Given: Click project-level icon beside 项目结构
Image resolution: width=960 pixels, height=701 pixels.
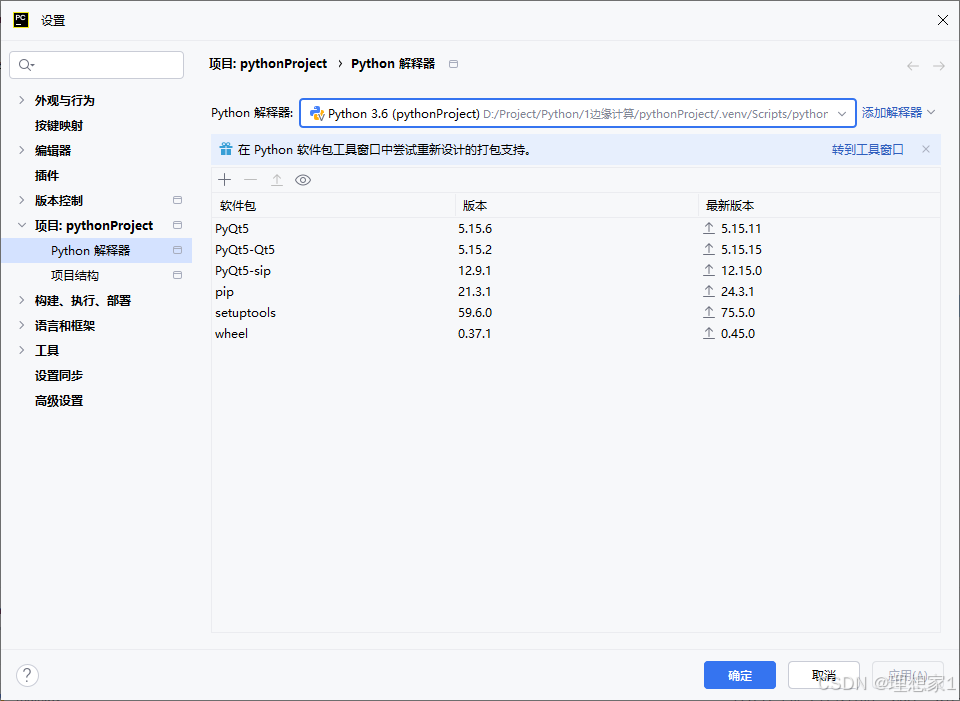Looking at the screenshot, I should [178, 276].
